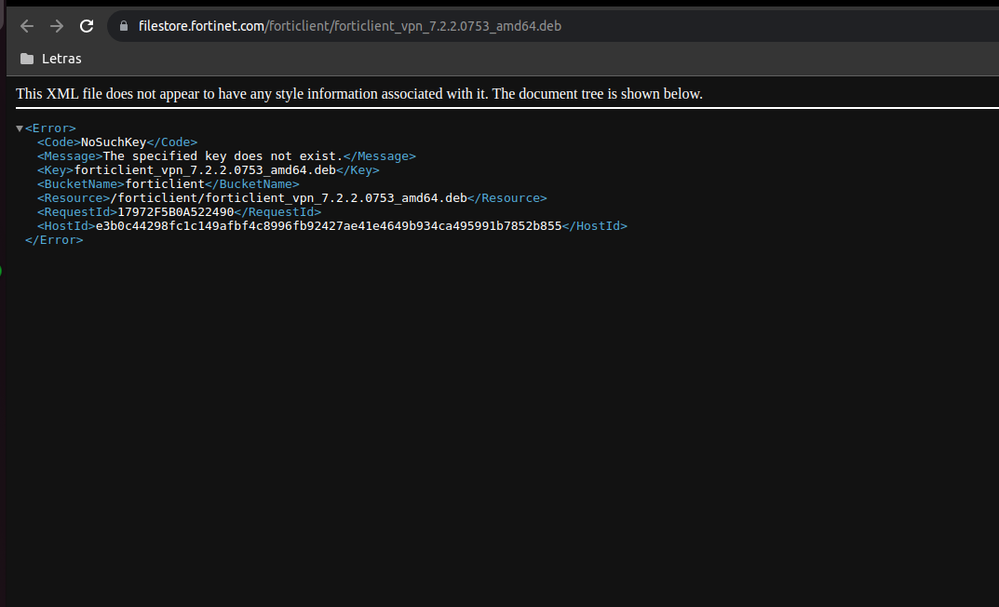This screenshot has height=607, width=999.
Task: Click the Key element filename text
Action: (208, 171)
